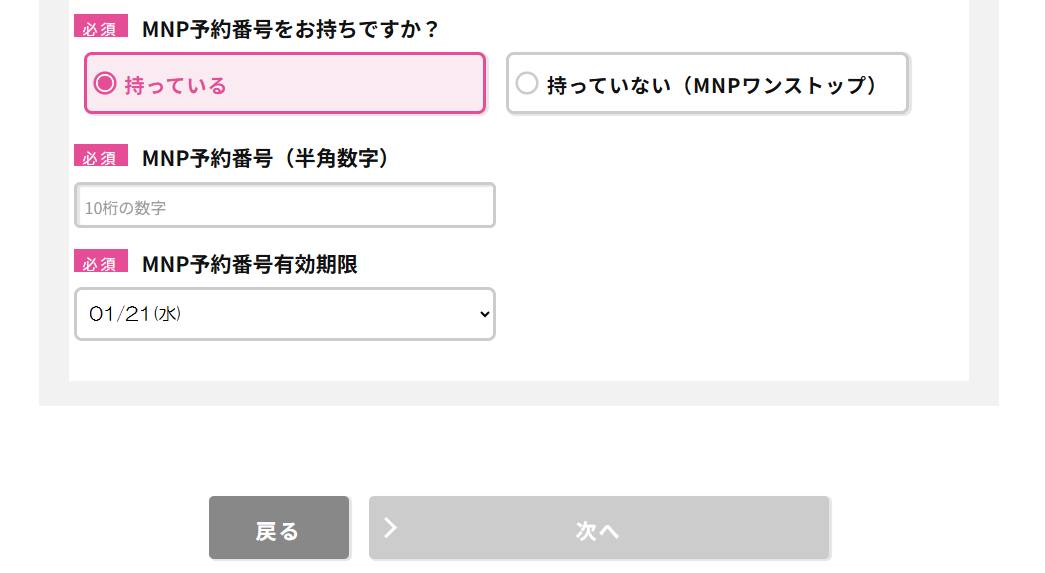Click the 10桁の数字 placeholder text

(x=125, y=208)
